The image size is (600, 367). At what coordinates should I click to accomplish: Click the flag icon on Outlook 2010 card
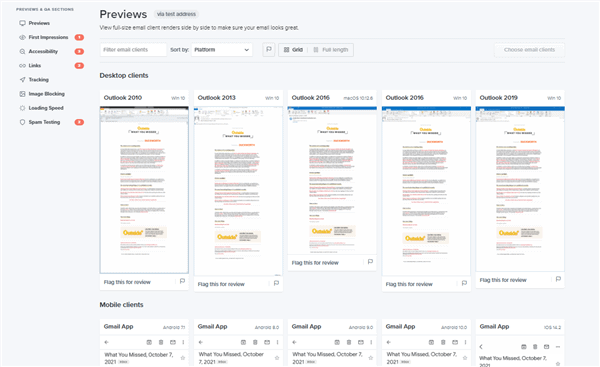pos(183,281)
